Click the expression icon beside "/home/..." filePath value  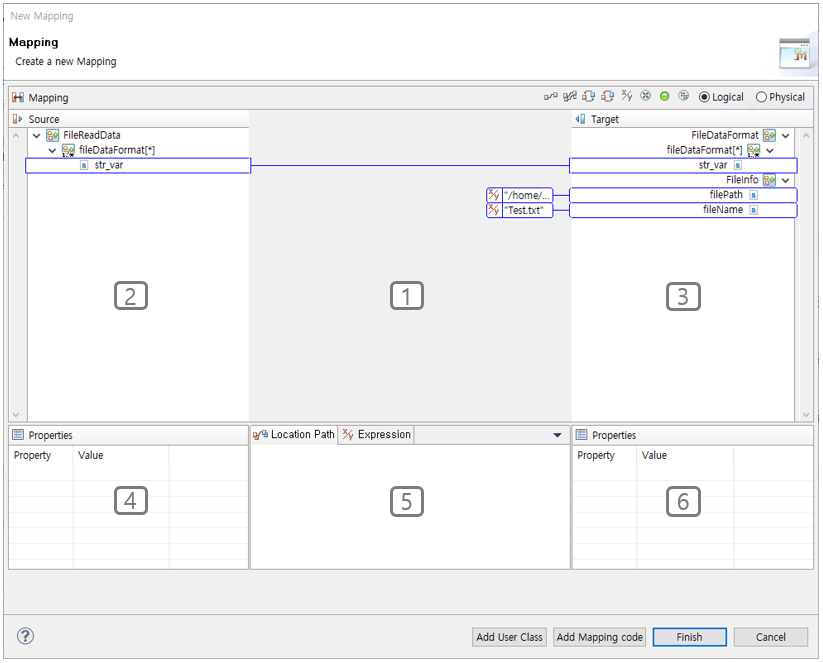[x=493, y=195]
